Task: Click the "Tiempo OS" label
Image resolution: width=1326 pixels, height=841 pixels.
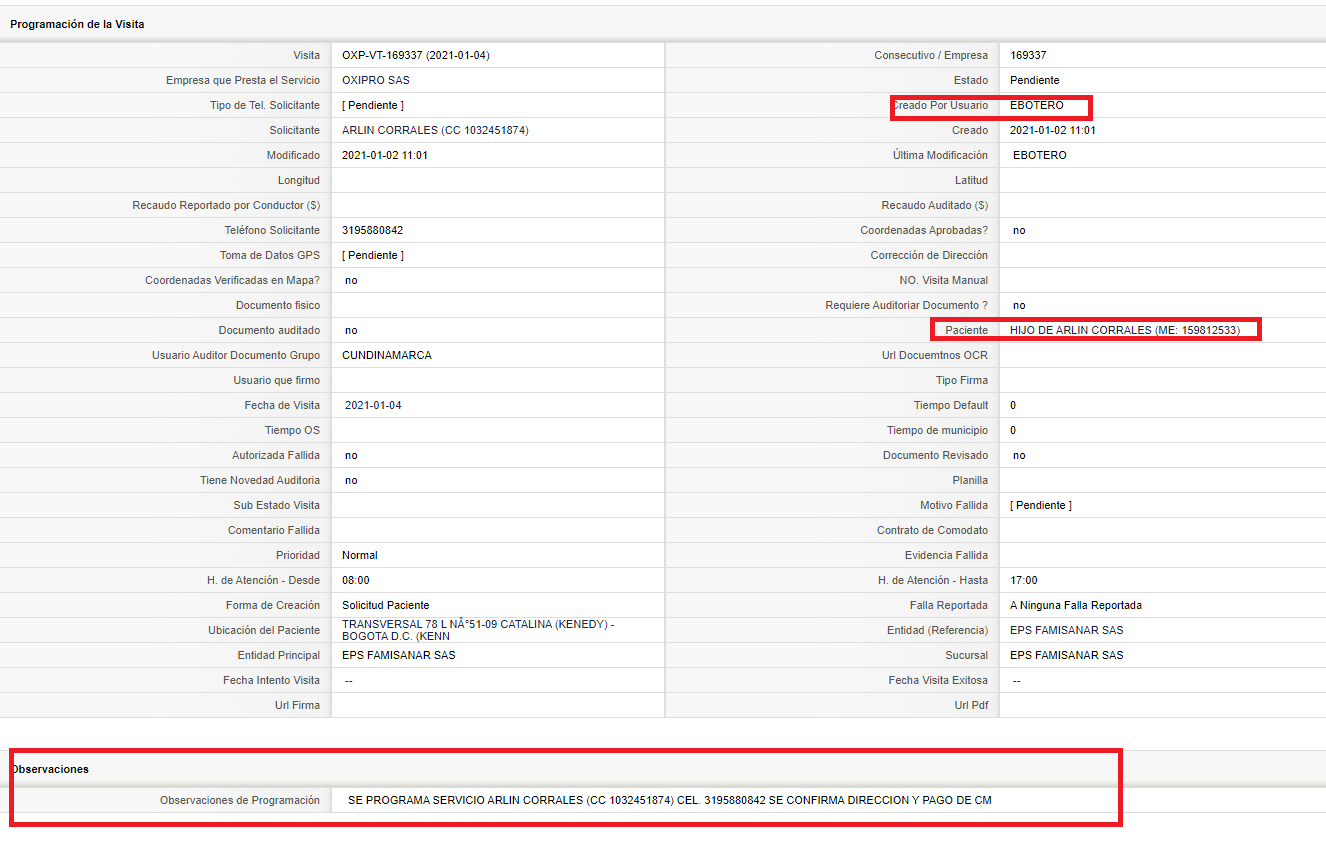Action: 292,430
